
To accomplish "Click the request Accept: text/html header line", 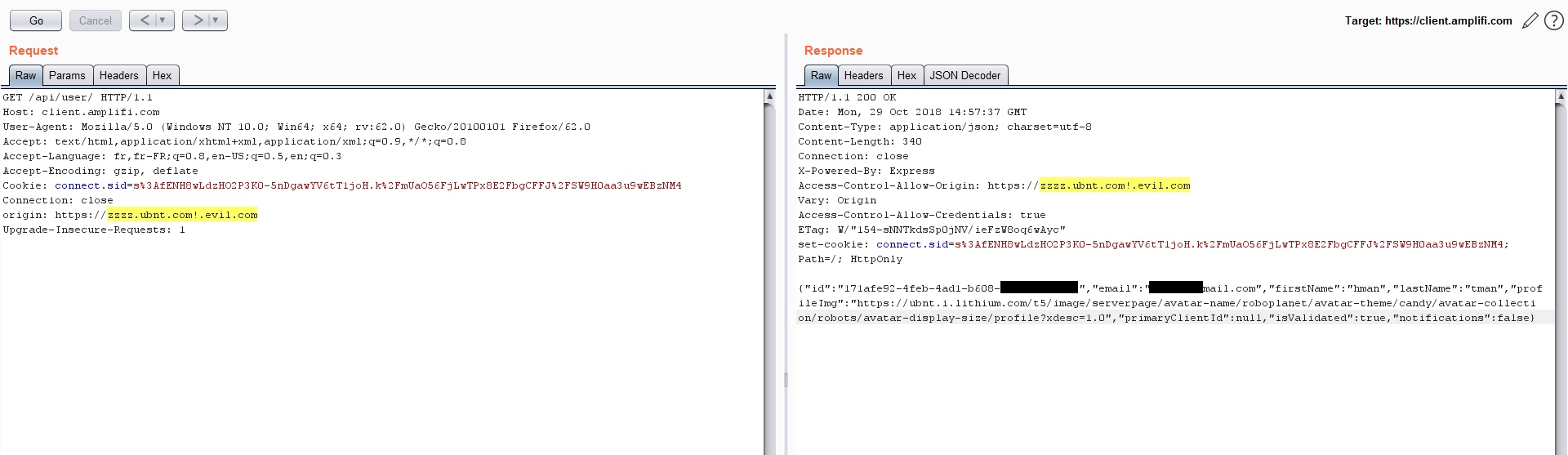I will tap(234, 141).
